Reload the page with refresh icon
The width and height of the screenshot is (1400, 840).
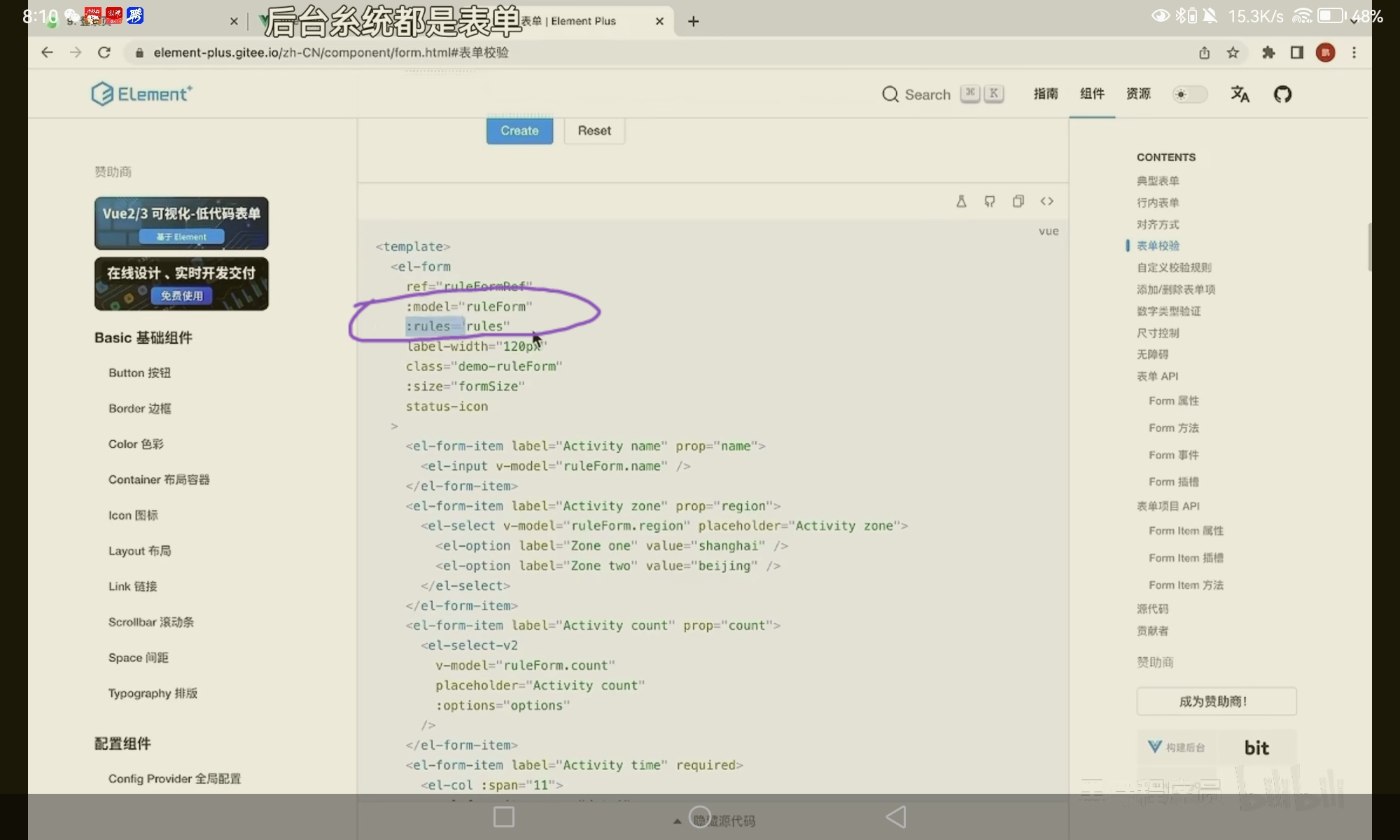pos(104,52)
